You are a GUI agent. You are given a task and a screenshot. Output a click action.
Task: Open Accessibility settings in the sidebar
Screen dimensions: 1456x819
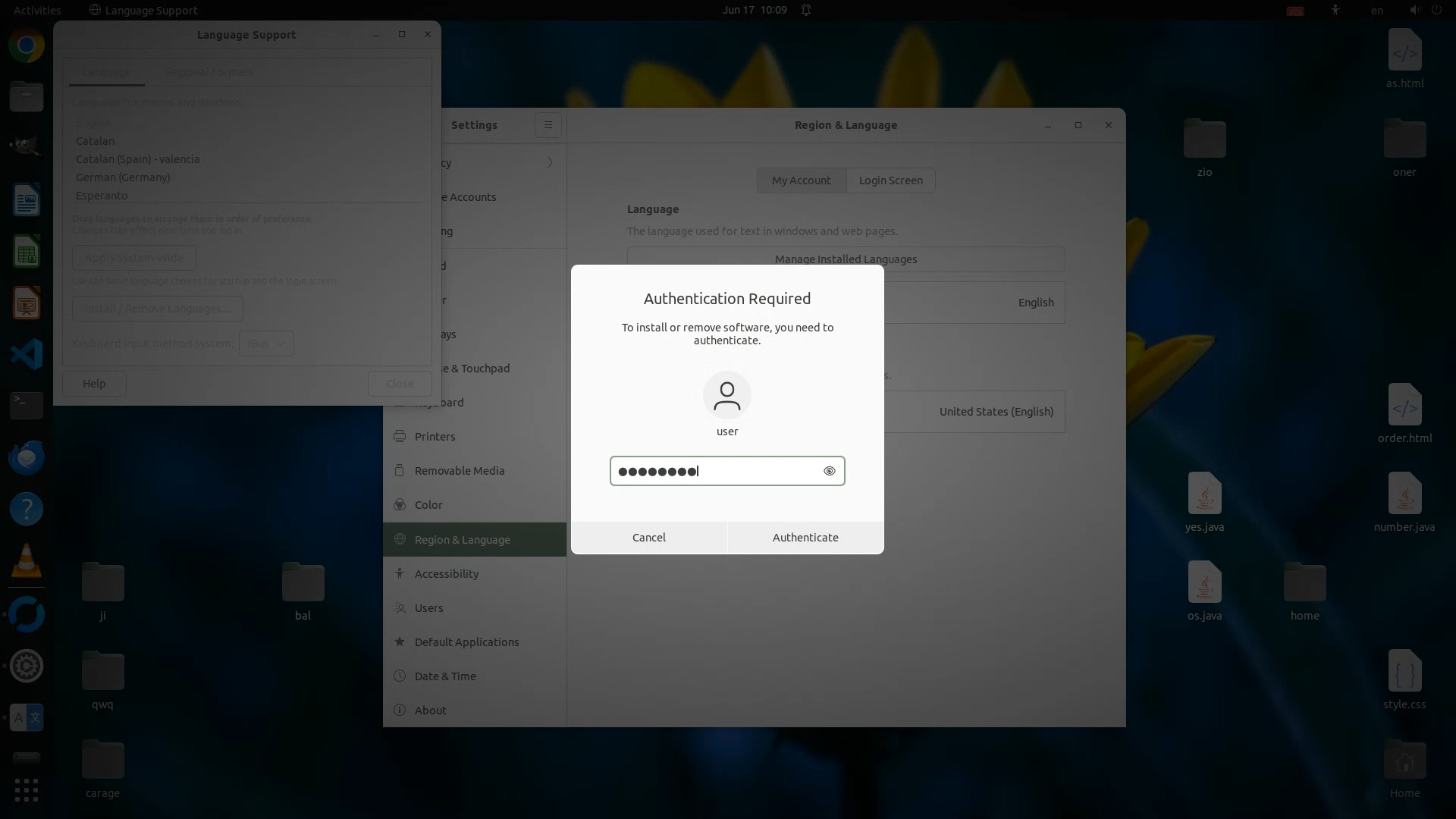[446, 574]
